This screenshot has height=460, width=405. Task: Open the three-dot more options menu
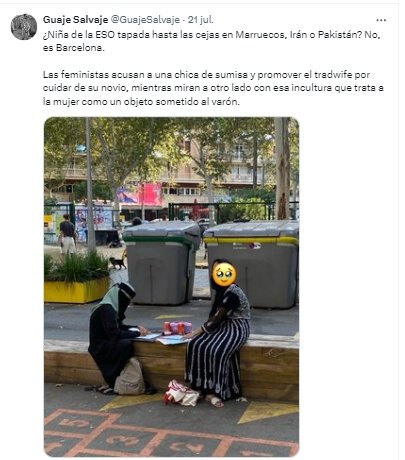click(381, 20)
